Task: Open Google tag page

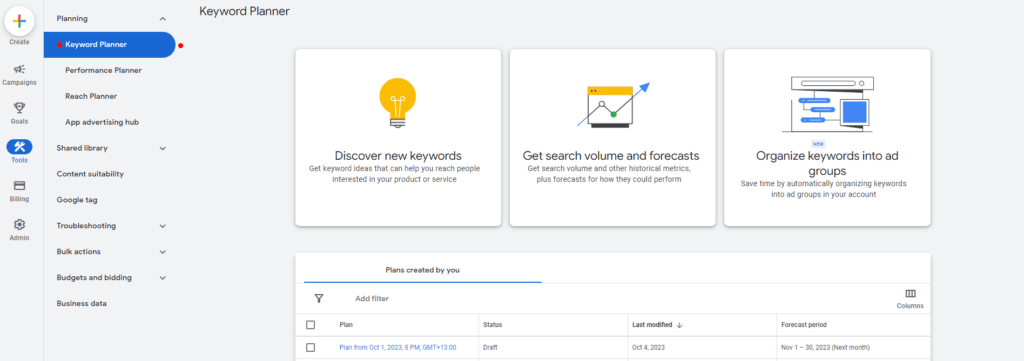Action: click(77, 200)
